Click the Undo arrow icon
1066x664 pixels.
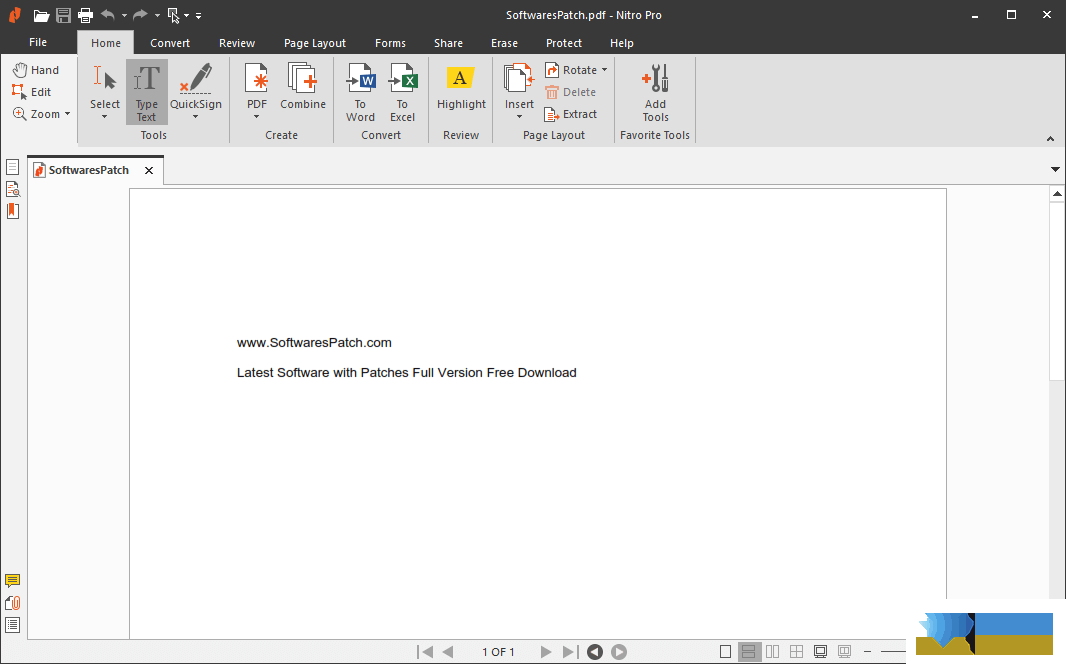[x=107, y=14]
